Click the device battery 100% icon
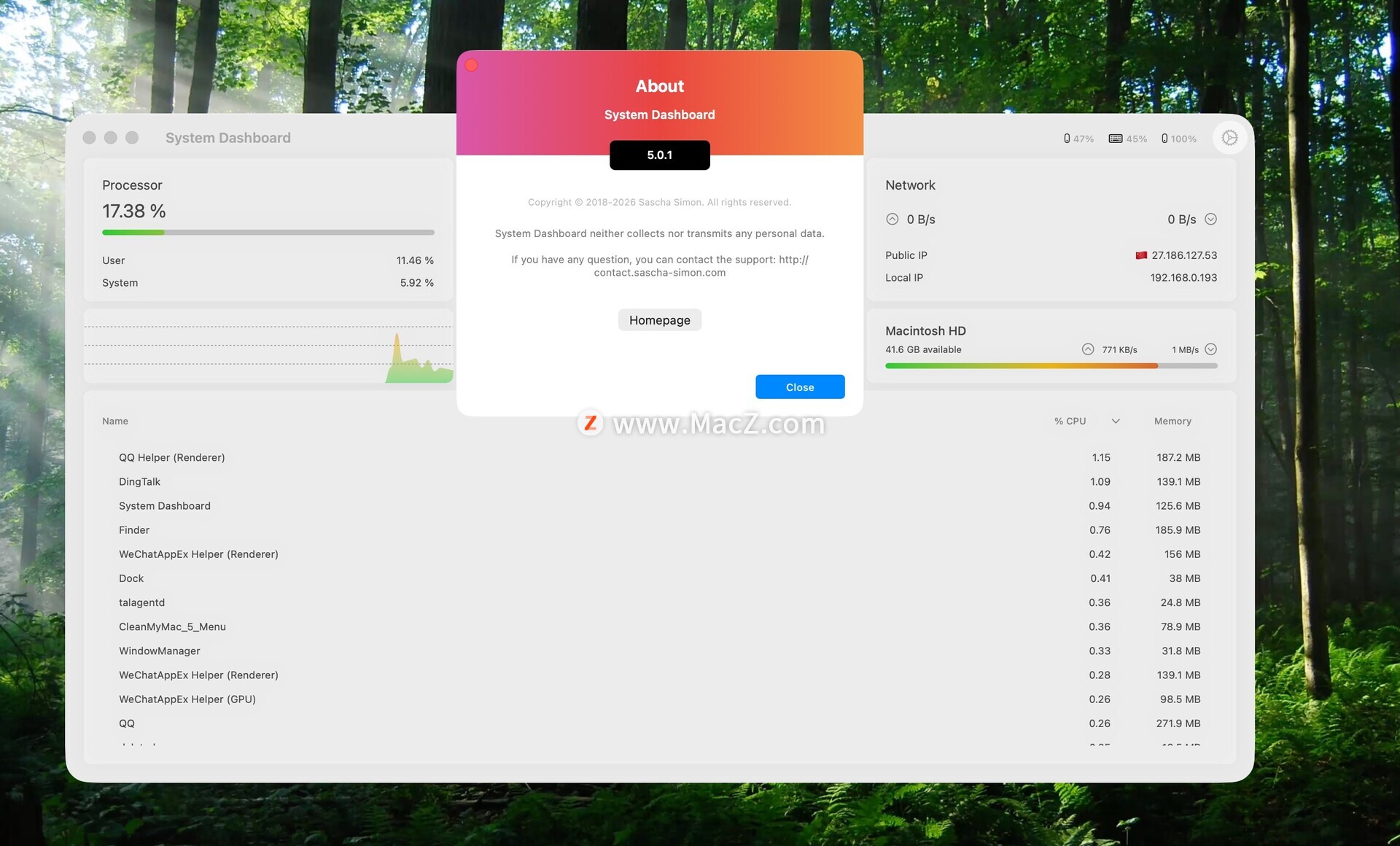Viewport: 1400px width, 846px height. click(1164, 139)
